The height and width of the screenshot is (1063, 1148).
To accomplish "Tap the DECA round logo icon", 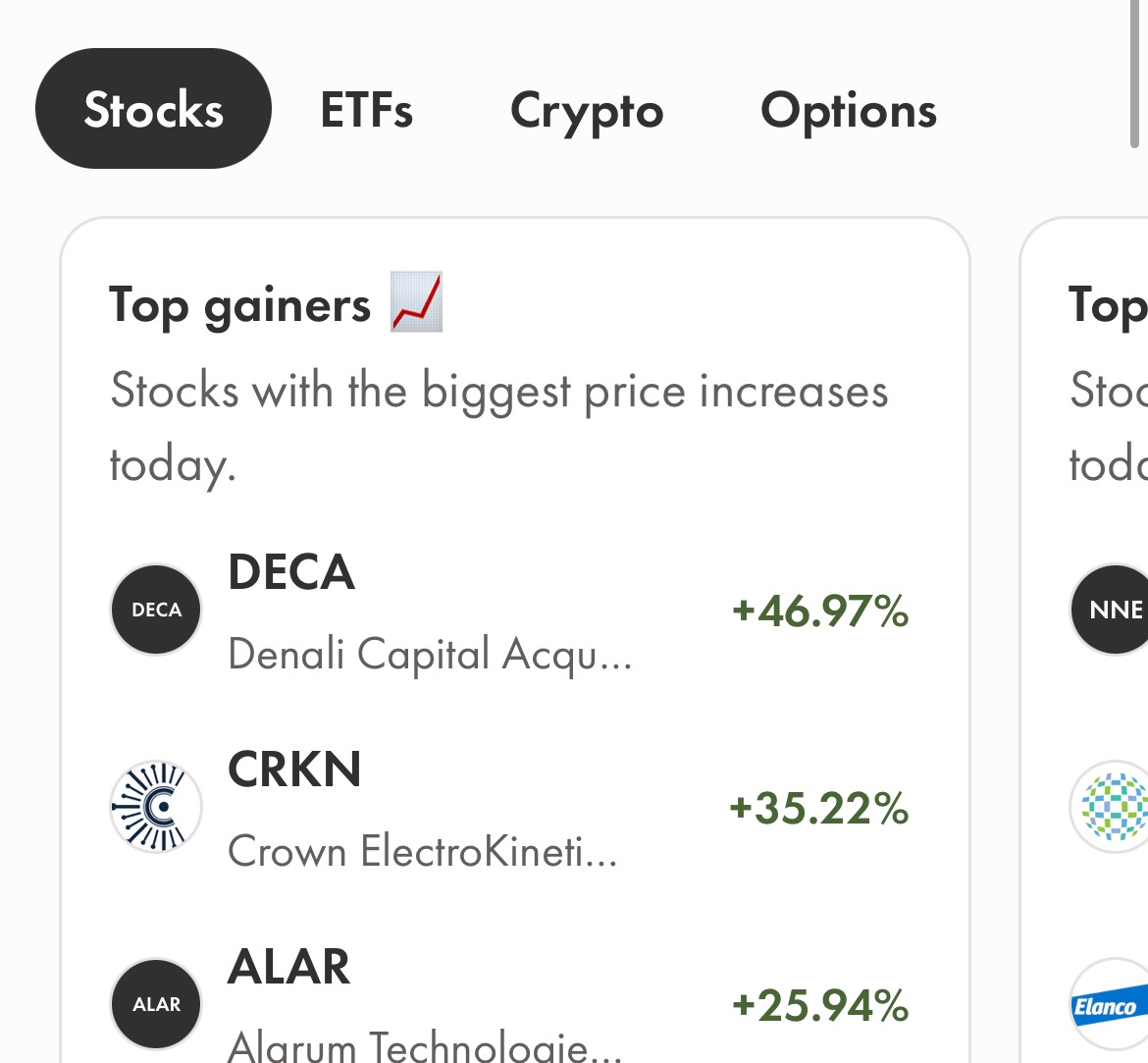I will (x=156, y=610).
